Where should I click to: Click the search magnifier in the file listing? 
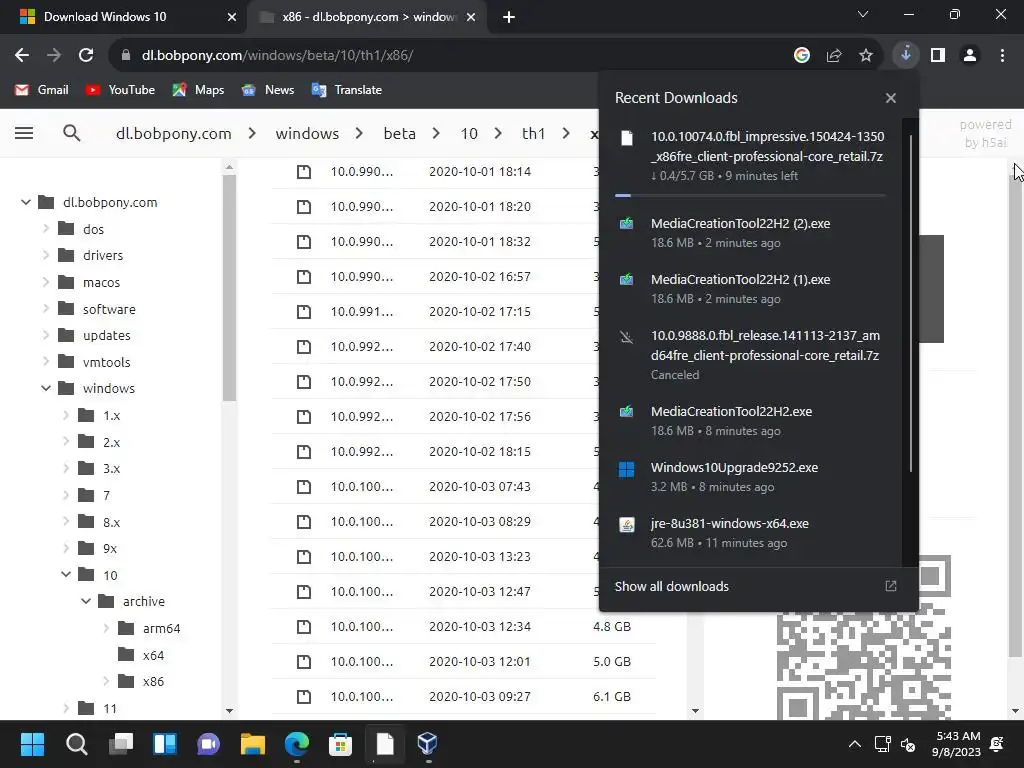pos(72,133)
